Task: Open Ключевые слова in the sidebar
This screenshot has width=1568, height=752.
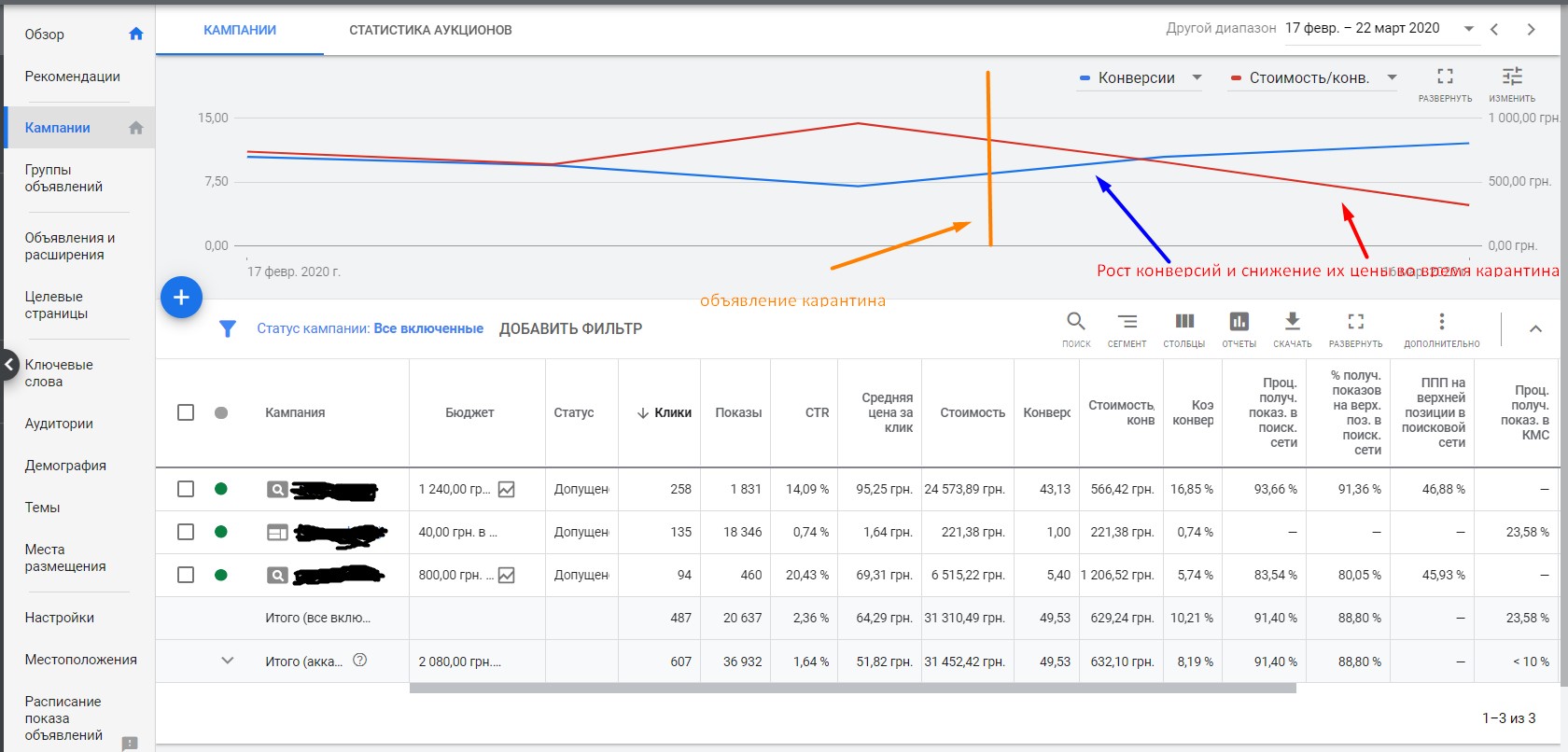Action: pos(59,373)
